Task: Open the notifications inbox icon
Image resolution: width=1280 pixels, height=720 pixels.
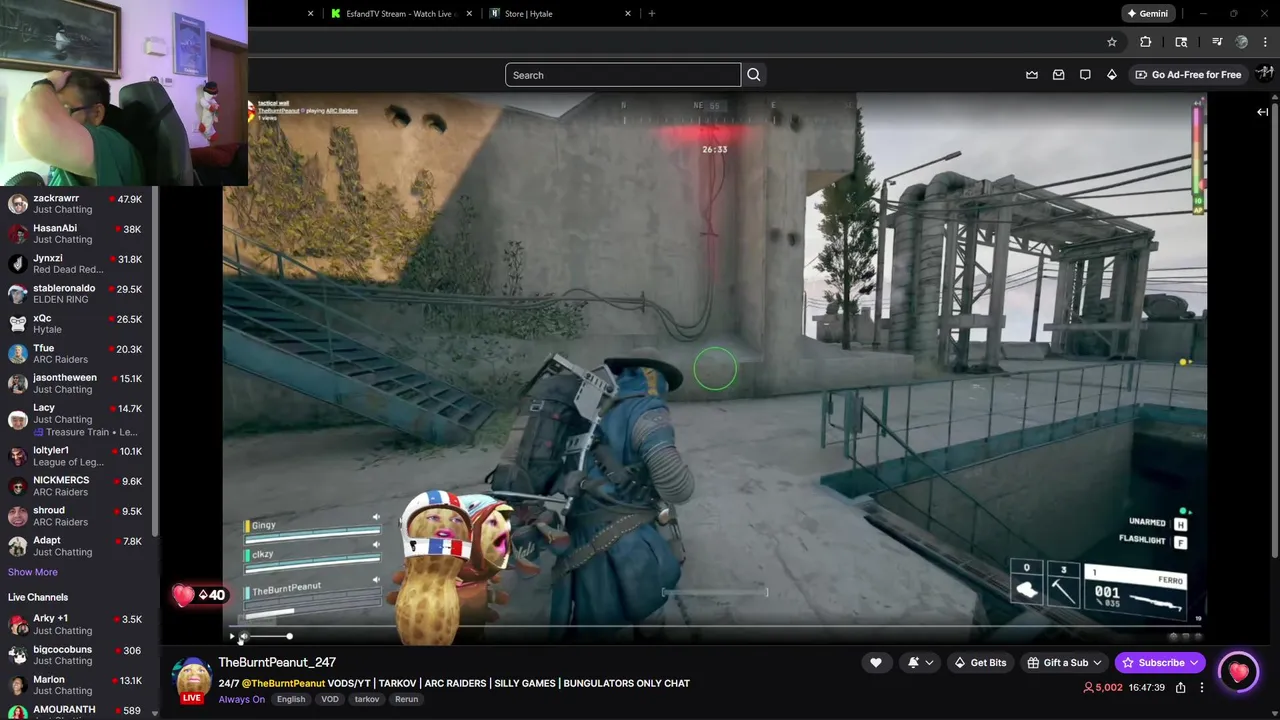Action: point(1058,75)
